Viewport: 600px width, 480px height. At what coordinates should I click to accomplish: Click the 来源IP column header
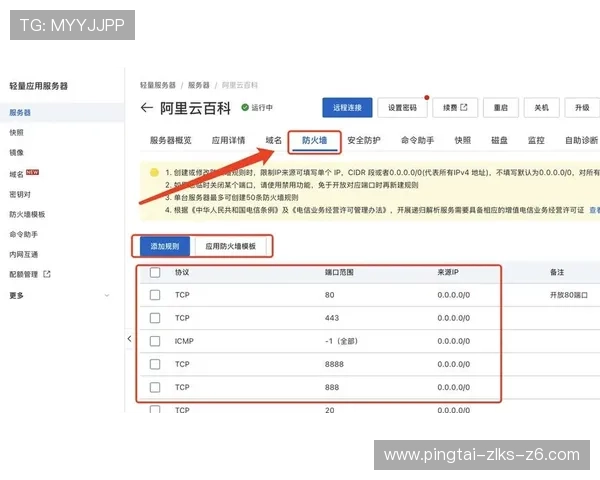click(448, 272)
